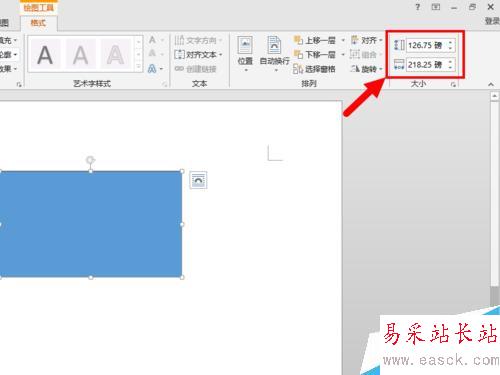
Task: Click the vertical scrollbar up arrow
Action: [494, 96]
